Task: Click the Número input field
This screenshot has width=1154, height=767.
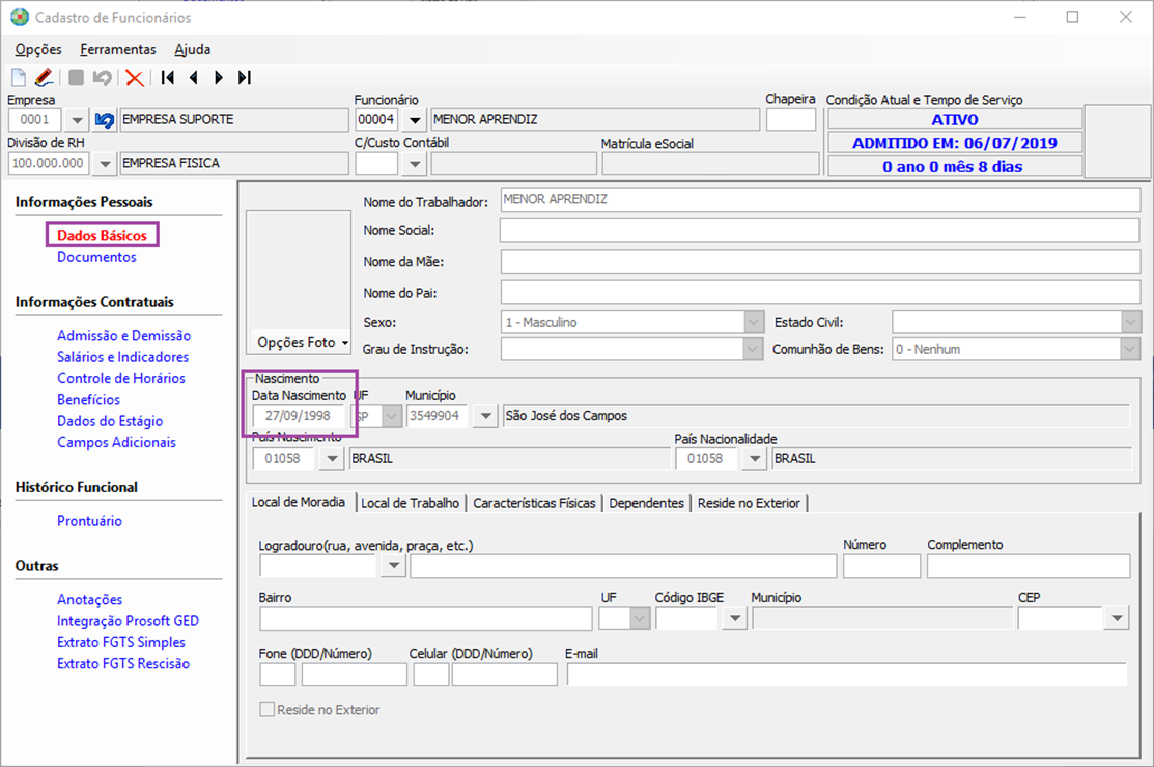Action: (882, 565)
